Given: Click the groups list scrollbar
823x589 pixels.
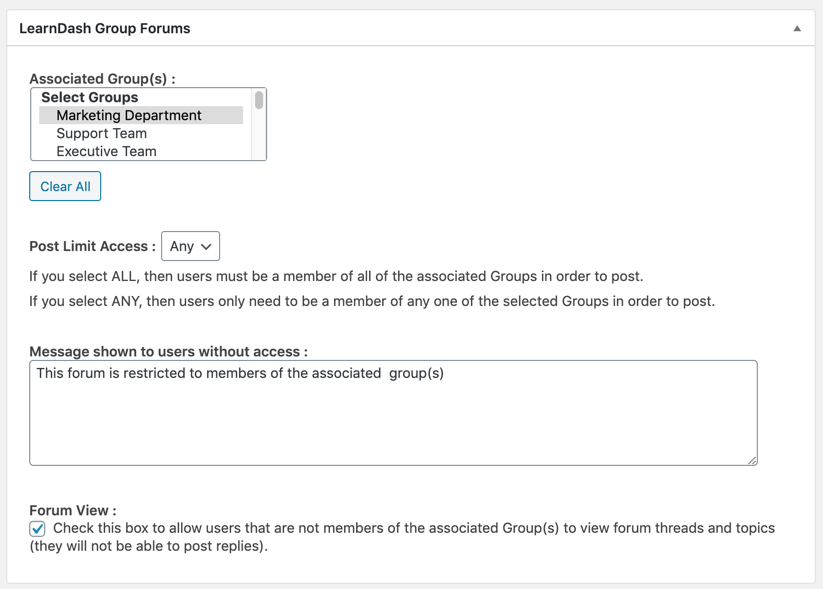Looking at the screenshot, I should [x=259, y=101].
